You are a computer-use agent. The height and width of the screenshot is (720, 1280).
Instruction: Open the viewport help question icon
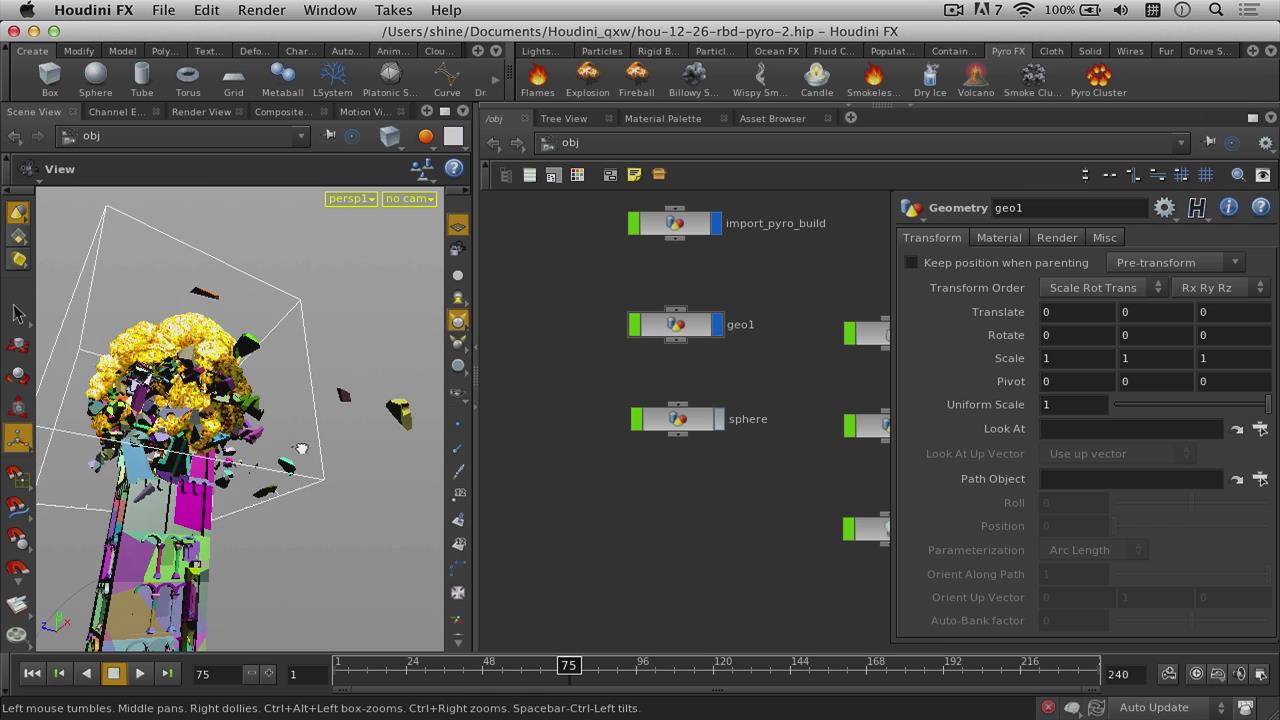coord(454,169)
